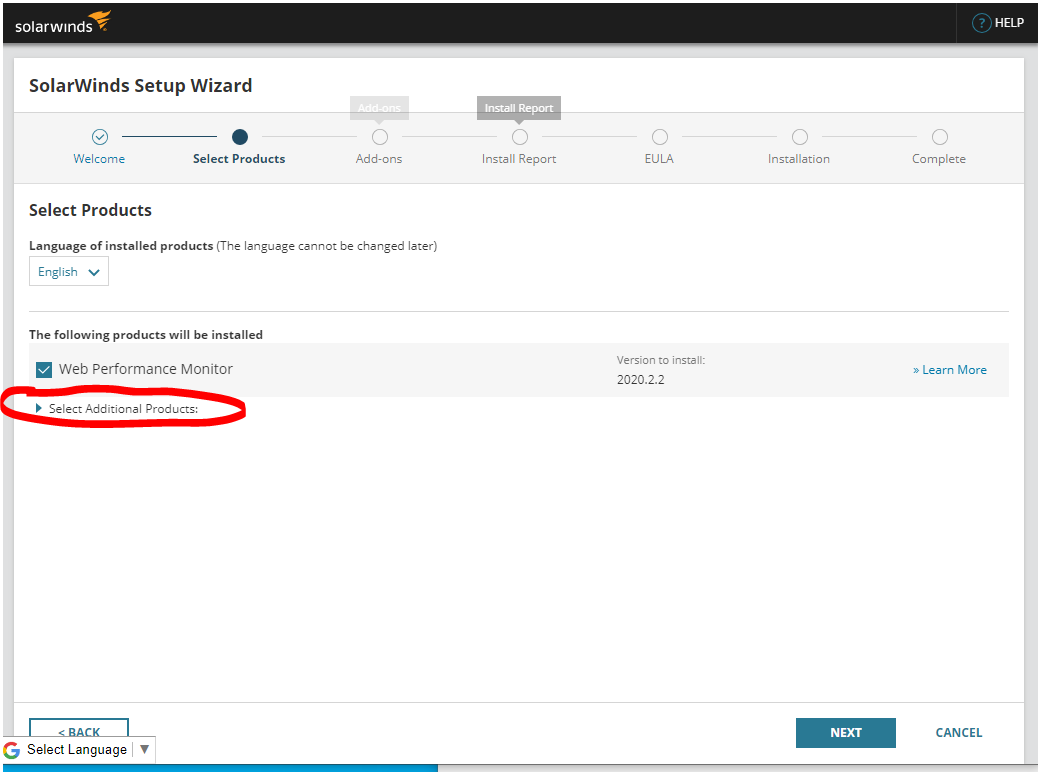This screenshot has height=772, width=1038.
Task: Click the Install Report tooltip label
Action: [519, 108]
